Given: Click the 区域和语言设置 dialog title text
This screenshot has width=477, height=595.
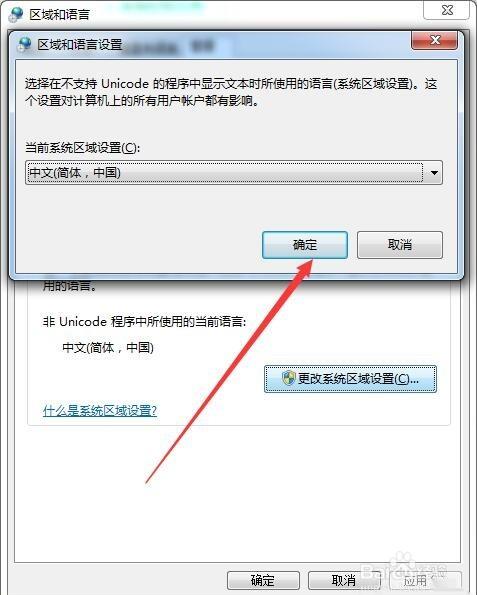Looking at the screenshot, I should pos(80,45).
